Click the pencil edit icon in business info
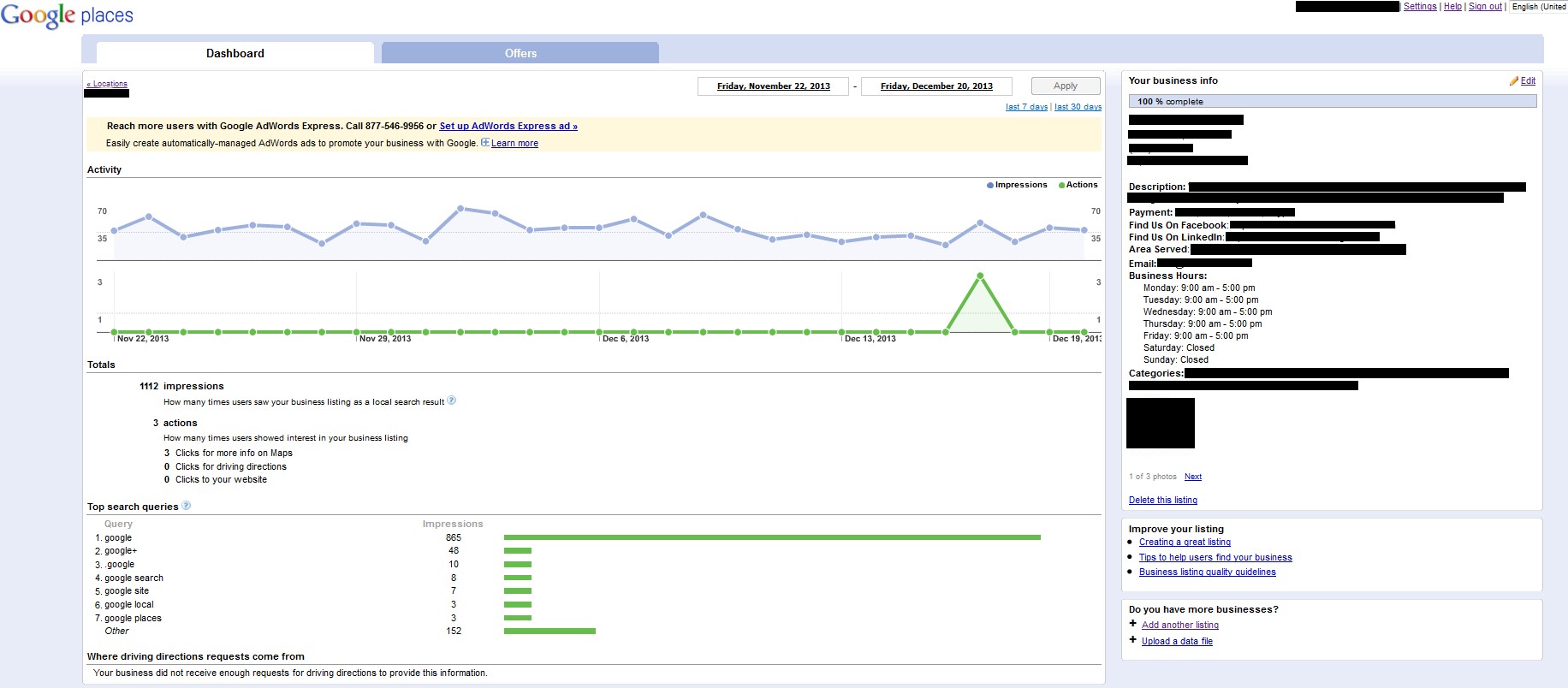This screenshot has height=688, width=1568. pos(1514,81)
